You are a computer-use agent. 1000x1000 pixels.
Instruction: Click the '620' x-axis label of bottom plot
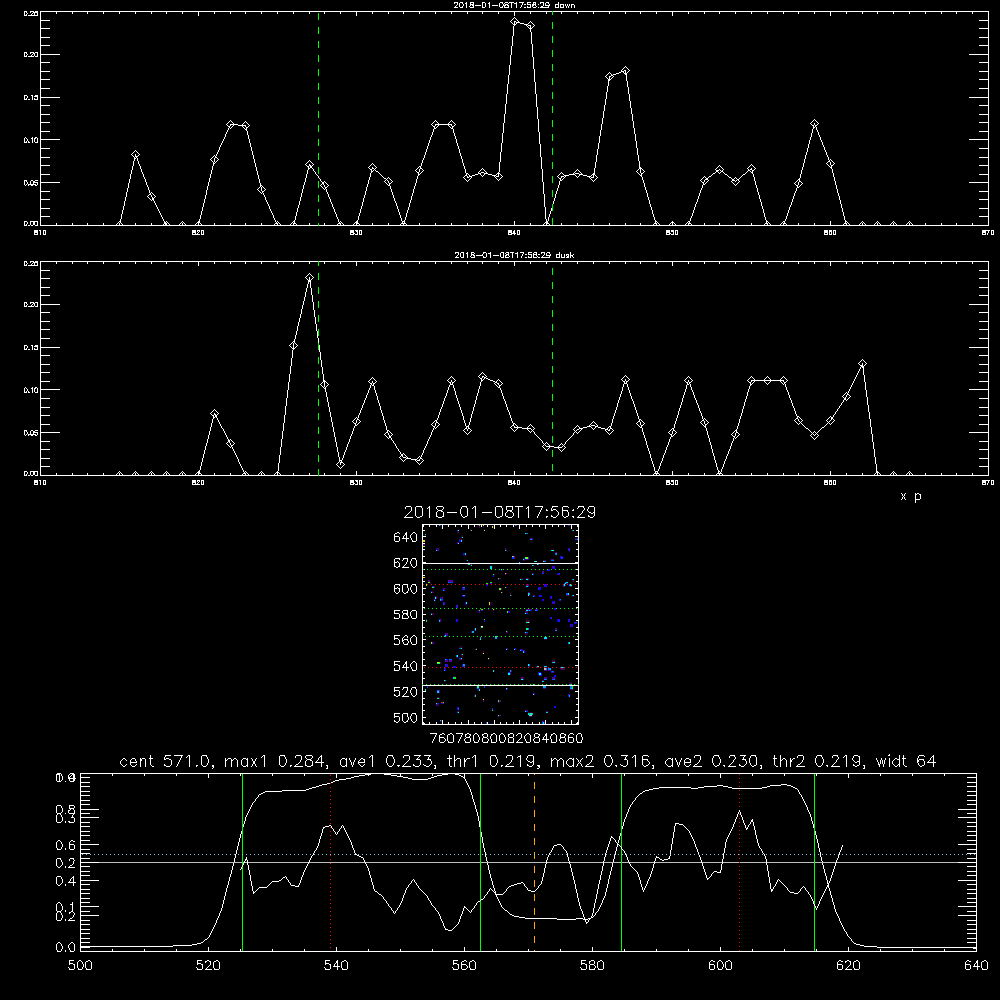point(848,966)
